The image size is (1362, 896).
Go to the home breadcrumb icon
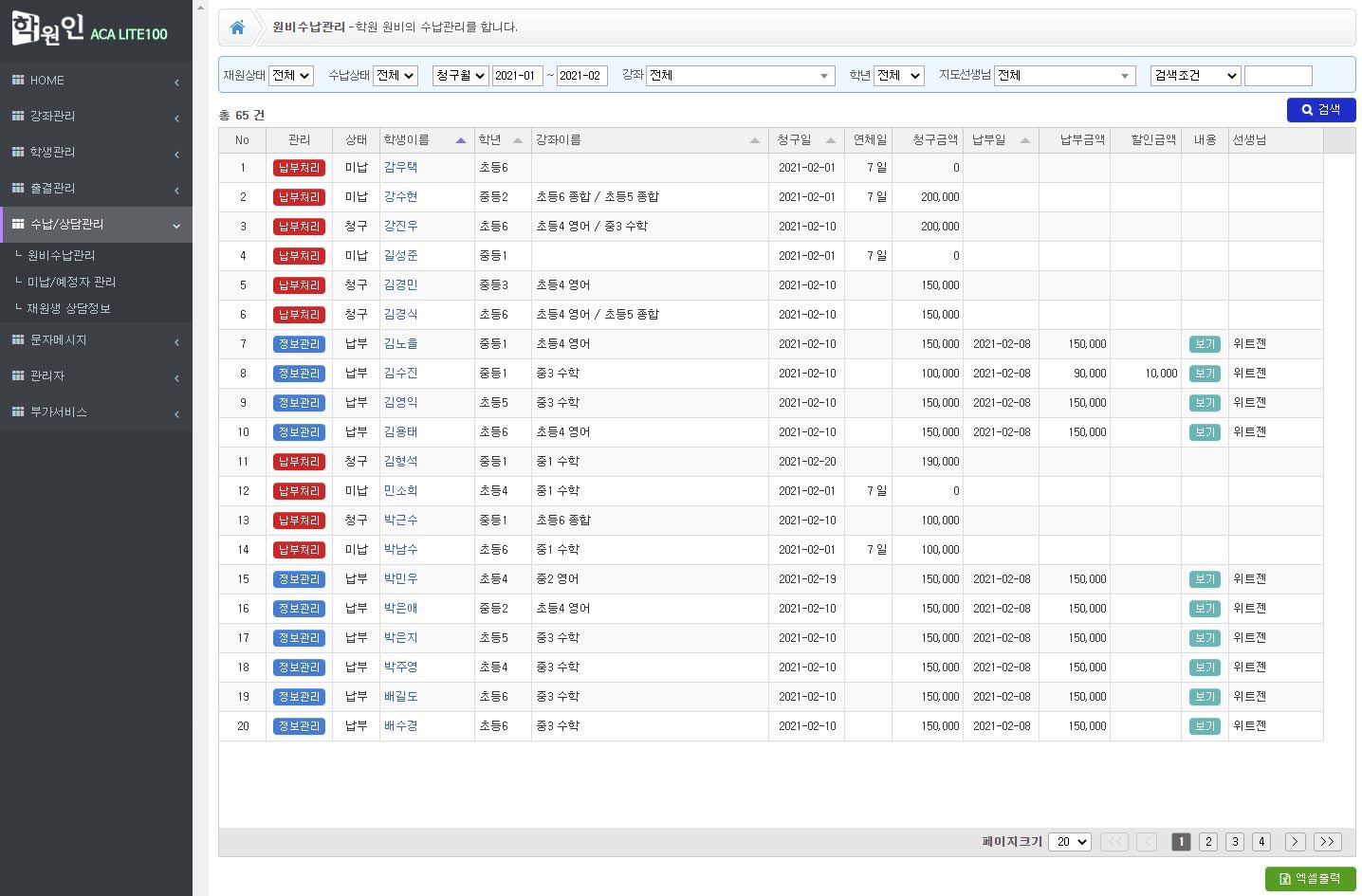coord(237,27)
